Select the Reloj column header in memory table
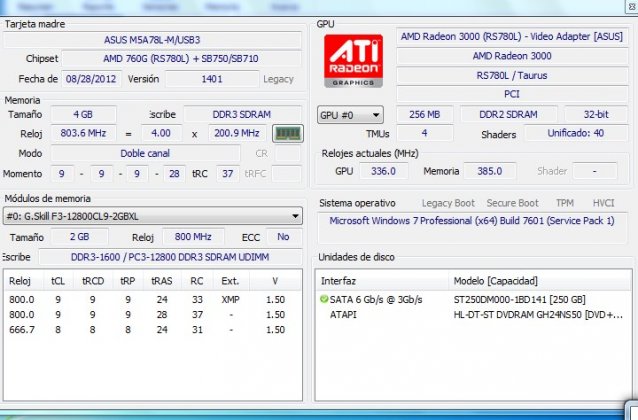The image size is (638, 420). (x=20, y=281)
